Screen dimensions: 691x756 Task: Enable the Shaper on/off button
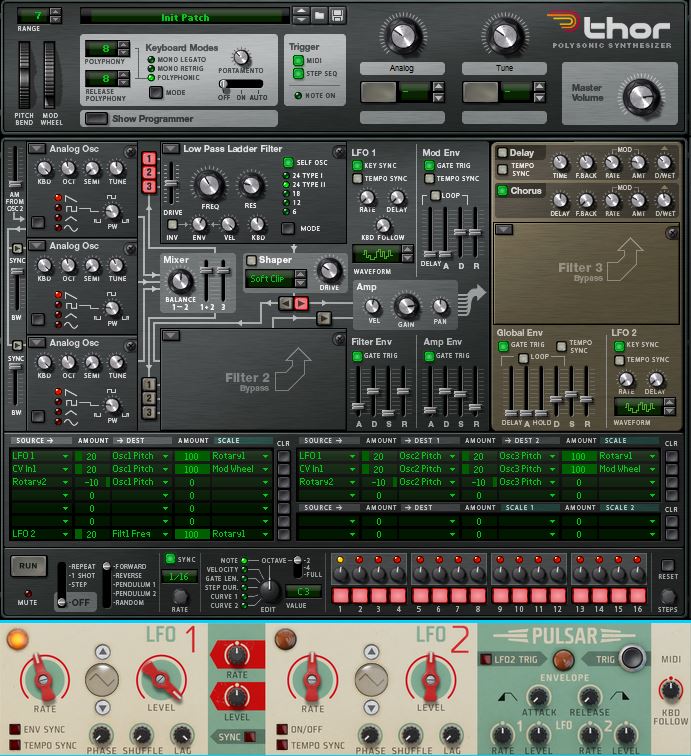[x=251, y=260]
